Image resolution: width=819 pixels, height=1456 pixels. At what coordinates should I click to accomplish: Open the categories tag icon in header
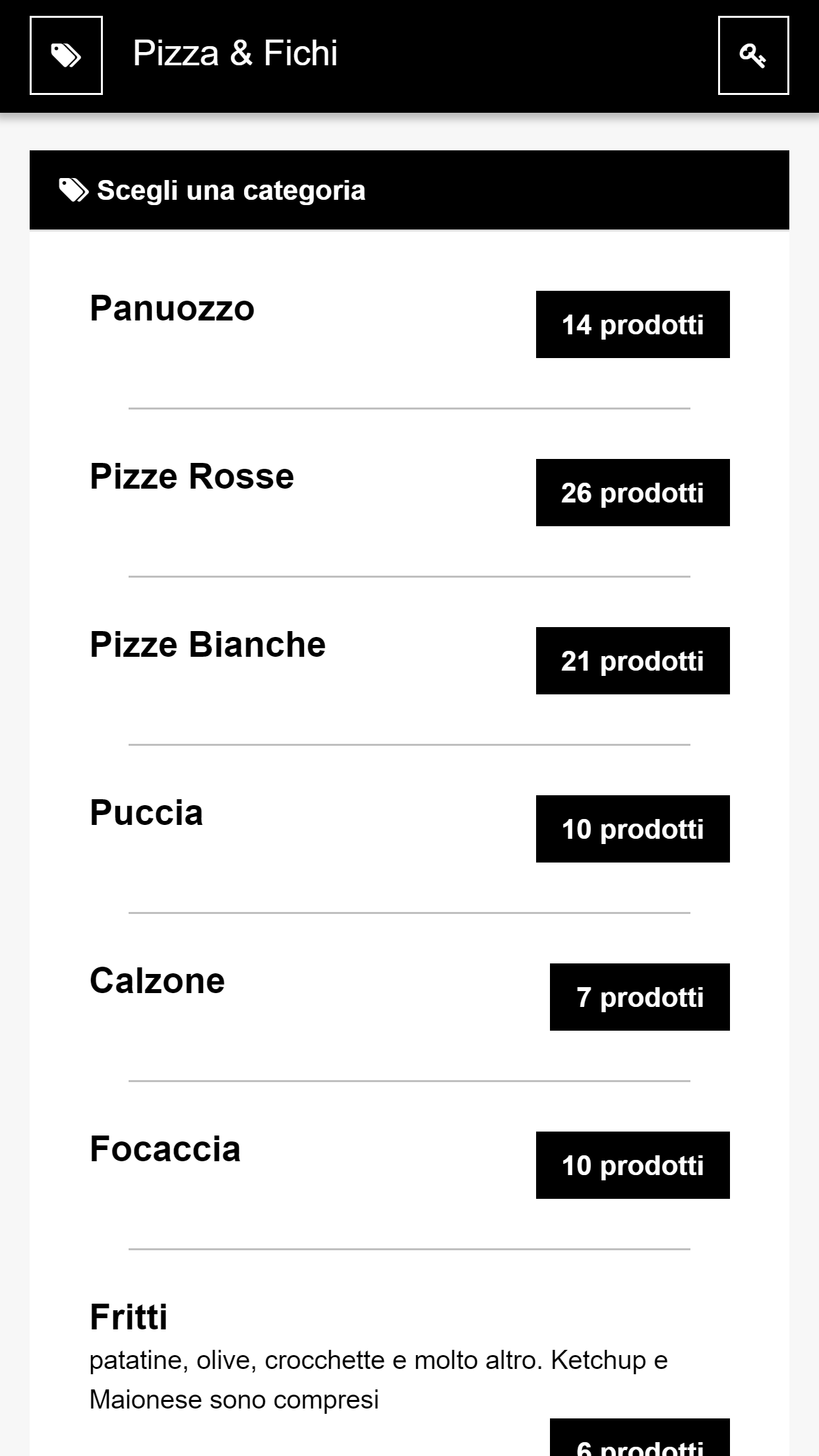[x=66, y=55]
